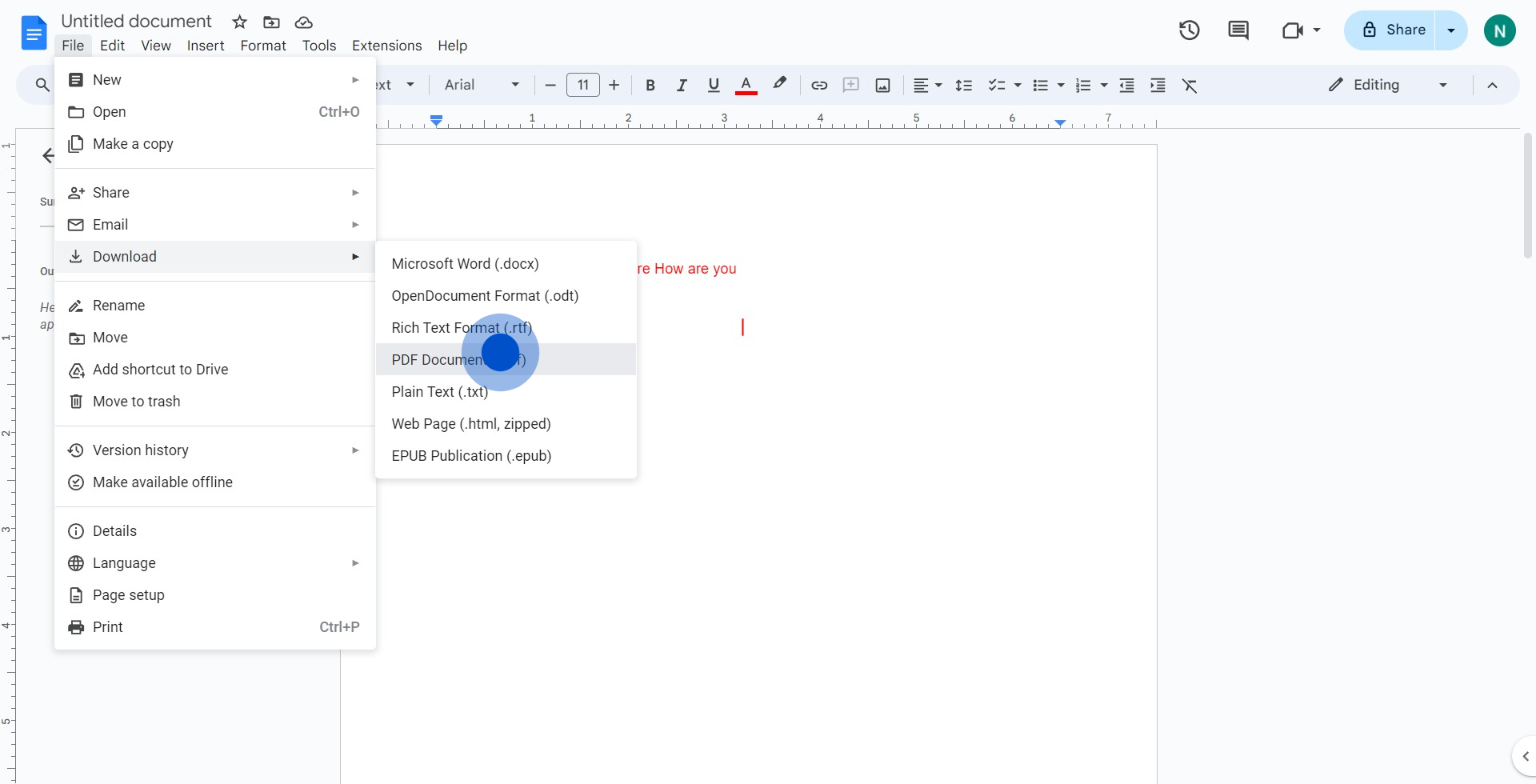Viewport: 1536px width, 784px height.
Task: Select EPUB Publication download format
Action: pyautogui.click(x=471, y=456)
